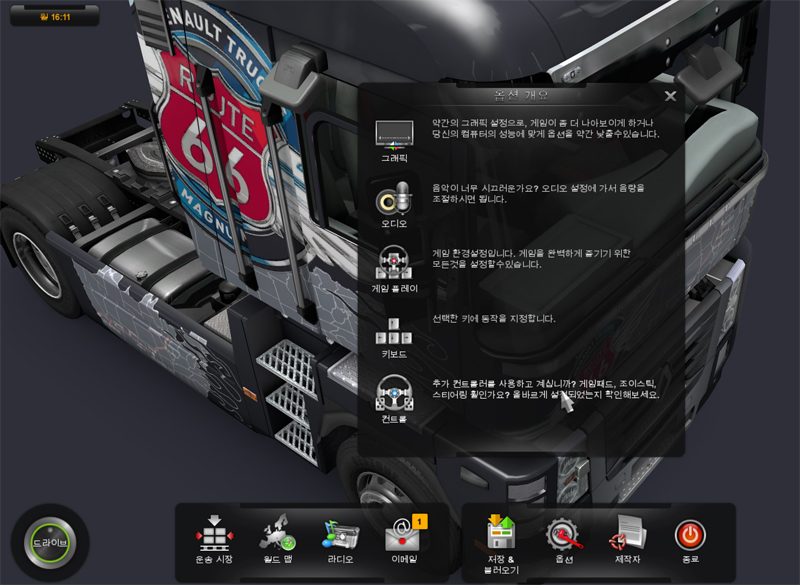
Task: Open the 라디오 radio
Action: [x=339, y=536]
